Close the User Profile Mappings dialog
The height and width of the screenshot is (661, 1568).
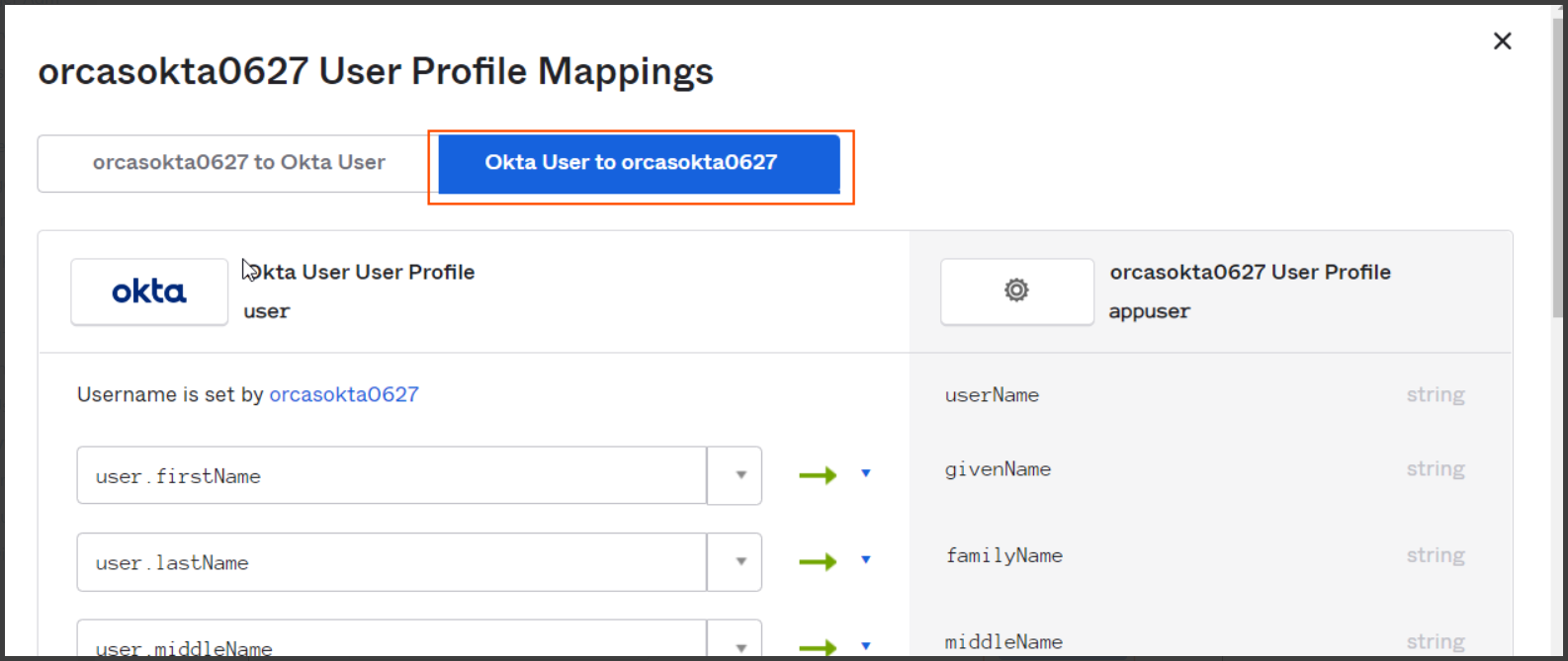pos(1502,41)
